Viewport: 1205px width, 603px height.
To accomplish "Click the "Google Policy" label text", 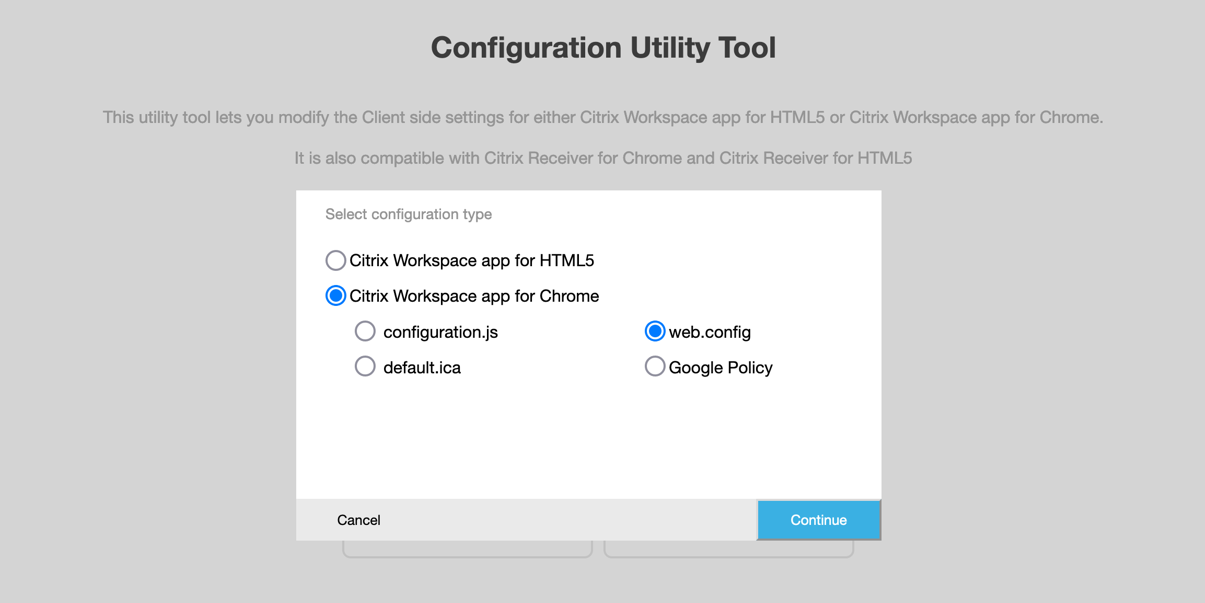I will 720,368.
